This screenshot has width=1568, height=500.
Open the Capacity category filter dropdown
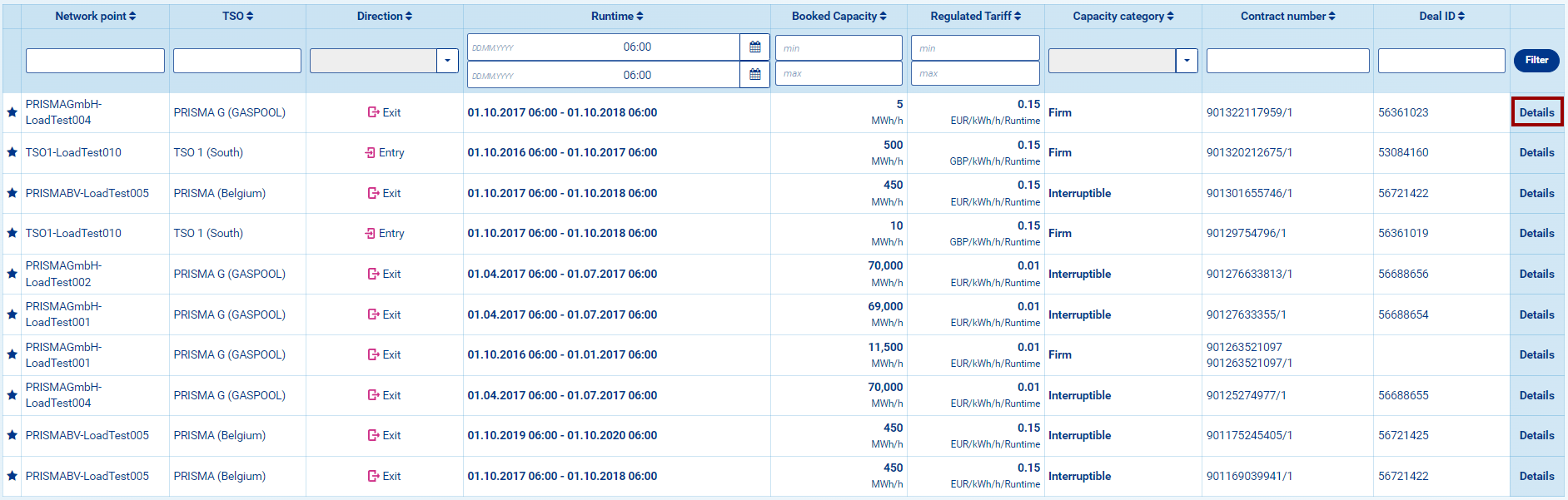coord(1187,61)
